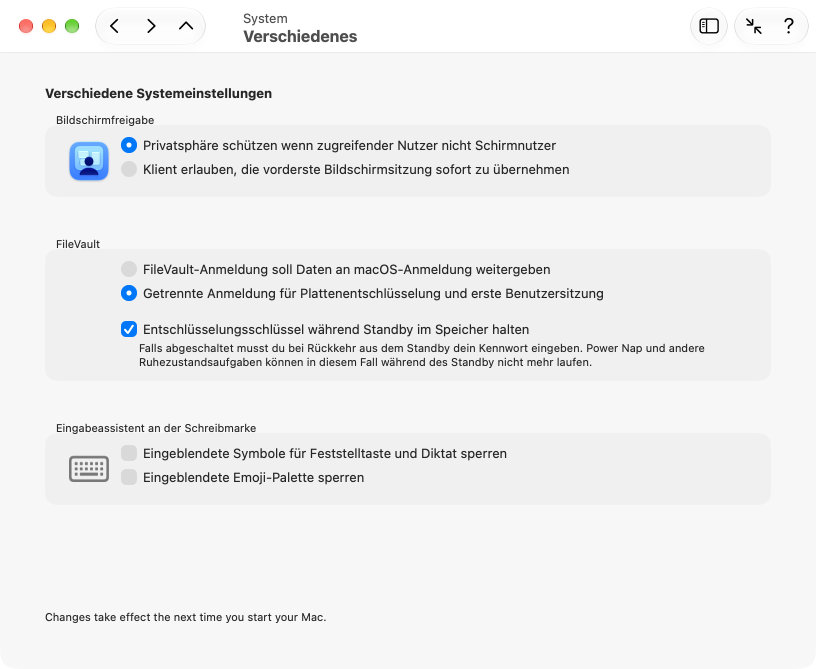Go up one level with the up chevron

tap(186, 26)
